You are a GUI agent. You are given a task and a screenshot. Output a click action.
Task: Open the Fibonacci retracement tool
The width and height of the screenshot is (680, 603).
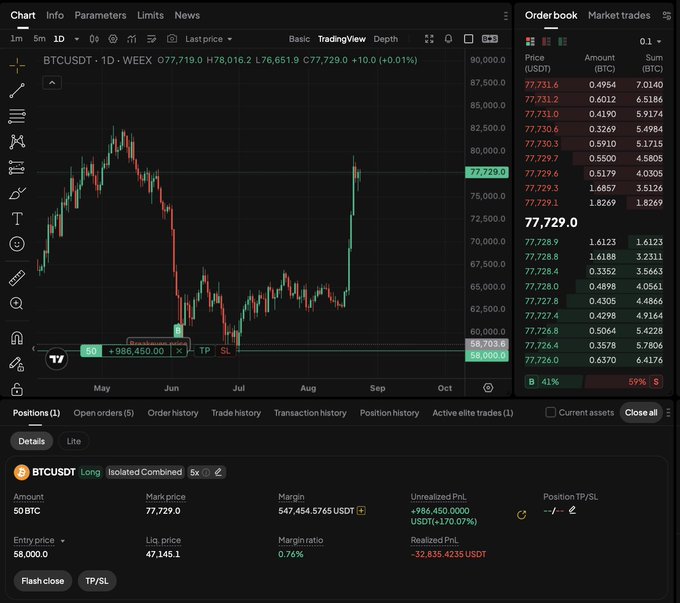coord(17,116)
